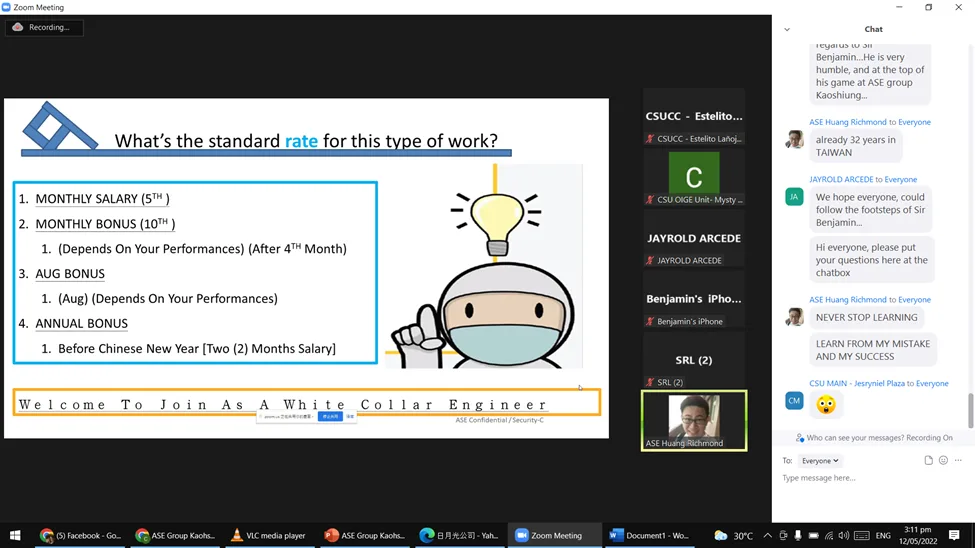Image resolution: width=975 pixels, height=548 pixels.
Task: Click the chat file attachment icon
Action: tap(928, 461)
